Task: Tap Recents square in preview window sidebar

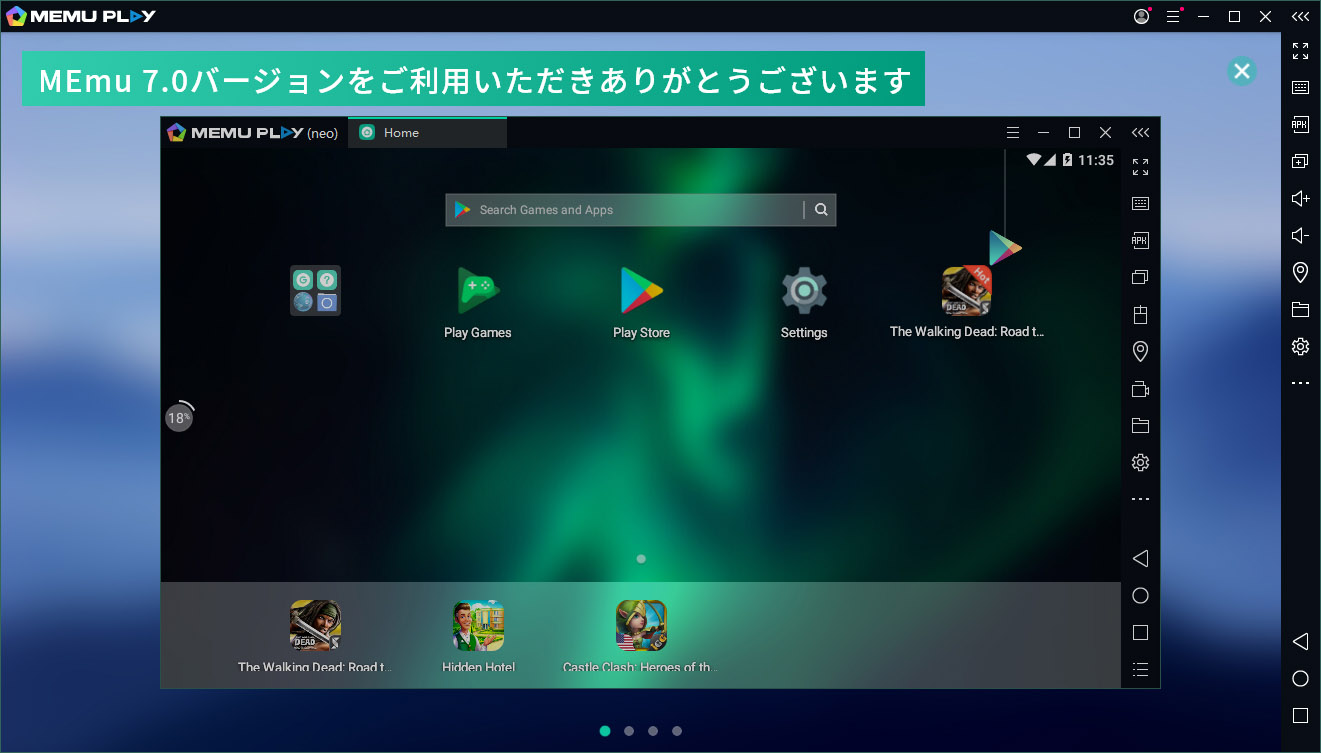Action: [1140, 632]
